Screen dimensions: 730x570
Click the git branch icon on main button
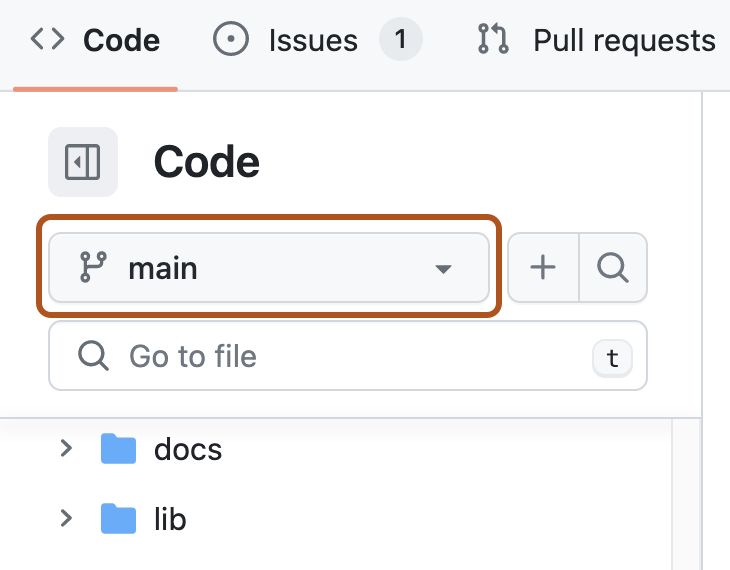[x=93, y=267]
